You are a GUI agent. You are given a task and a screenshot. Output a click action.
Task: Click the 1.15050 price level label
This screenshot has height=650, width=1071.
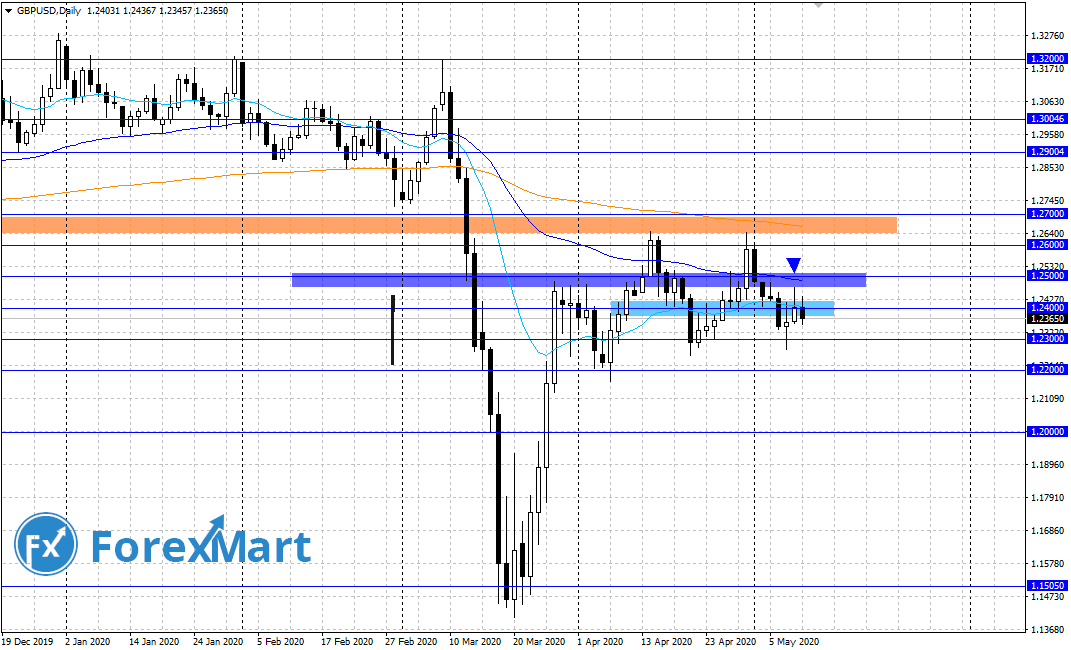(x=1045, y=586)
